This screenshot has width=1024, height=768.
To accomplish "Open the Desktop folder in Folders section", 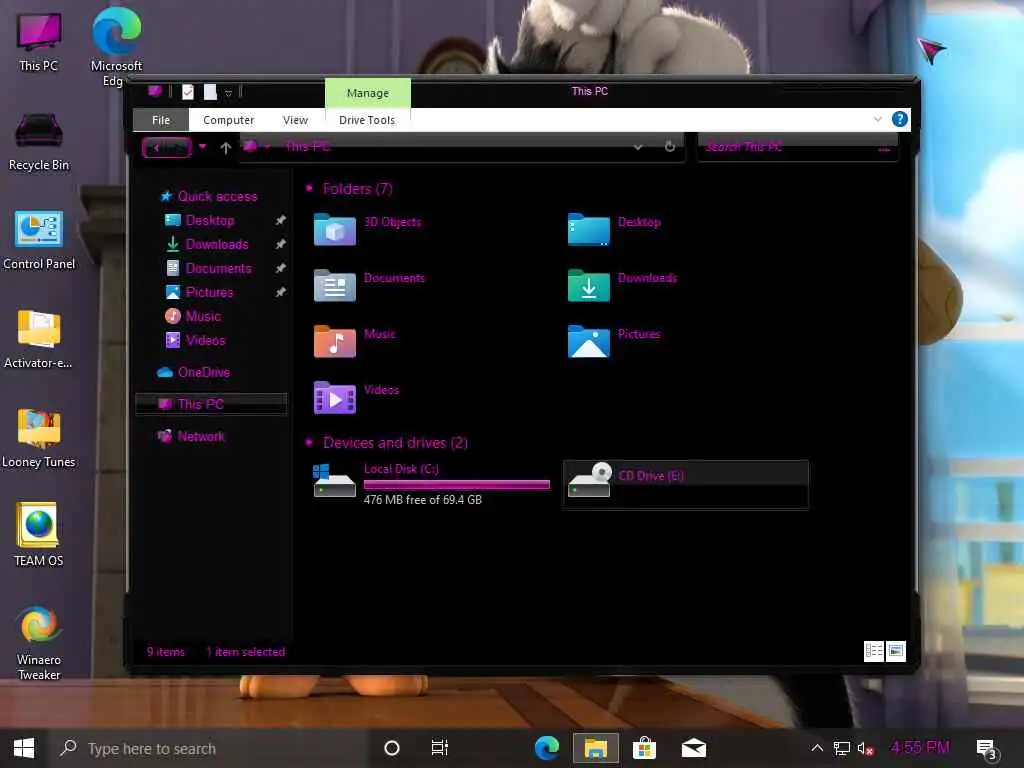I will pos(614,229).
